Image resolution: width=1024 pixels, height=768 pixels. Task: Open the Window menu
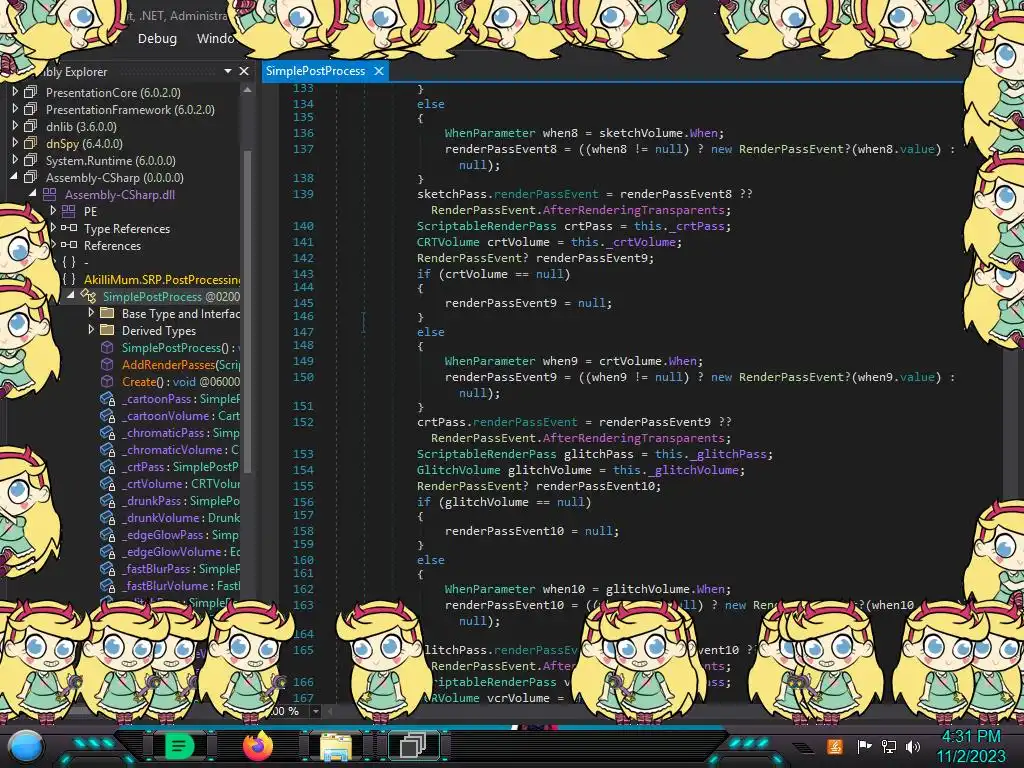[216, 39]
